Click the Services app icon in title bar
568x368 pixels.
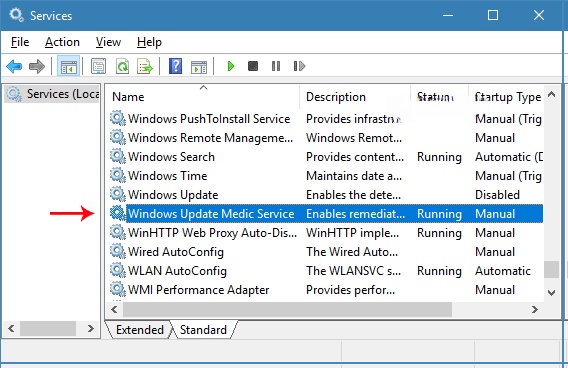(16, 15)
